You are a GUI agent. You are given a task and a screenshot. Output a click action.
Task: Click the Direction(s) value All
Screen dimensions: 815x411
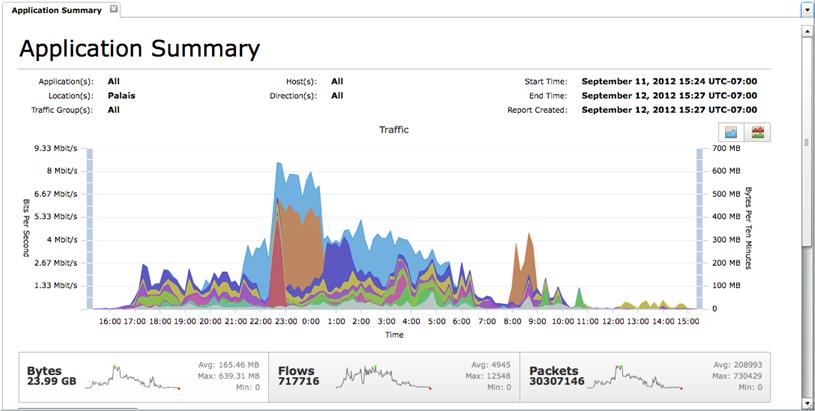[337, 96]
